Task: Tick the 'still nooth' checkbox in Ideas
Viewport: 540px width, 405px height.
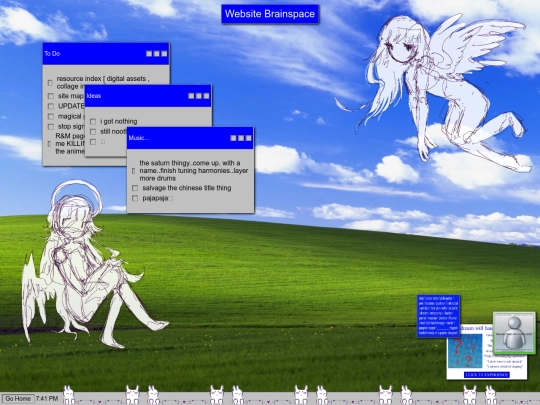Action: pyautogui.click(x=93, y=132)
